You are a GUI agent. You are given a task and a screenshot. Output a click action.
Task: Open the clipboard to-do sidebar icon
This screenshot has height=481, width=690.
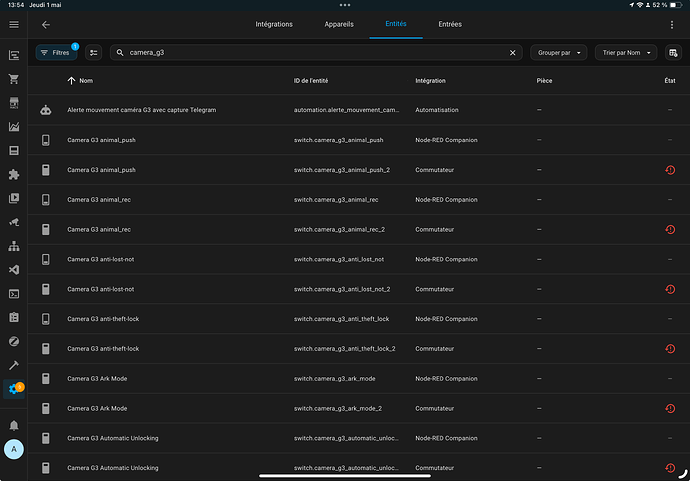pos(14,317)
